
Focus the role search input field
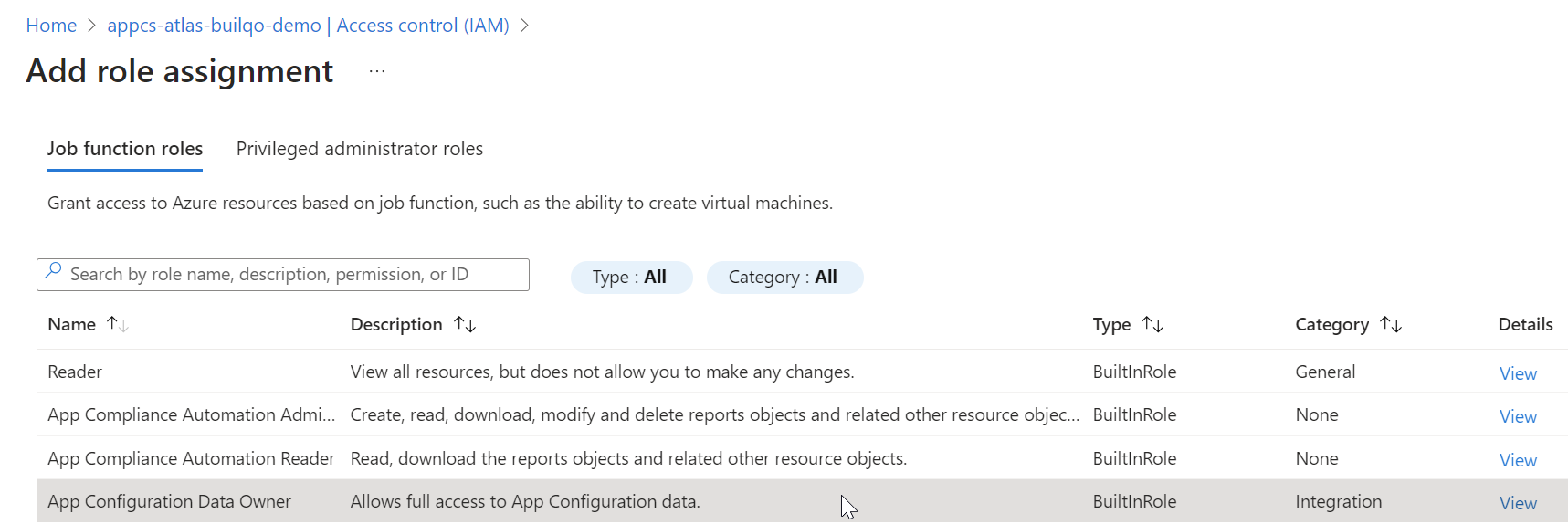[292, 275]
